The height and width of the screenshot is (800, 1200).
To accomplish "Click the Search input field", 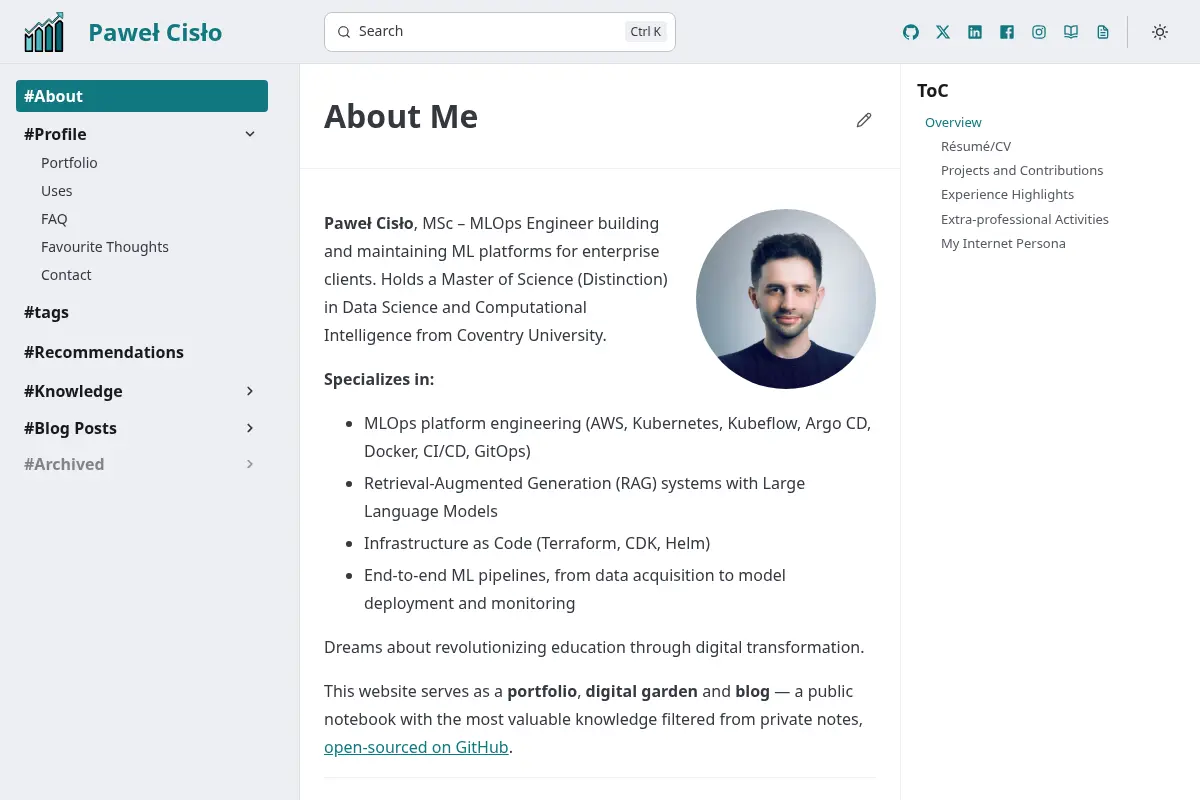I will tap(500, 32).
